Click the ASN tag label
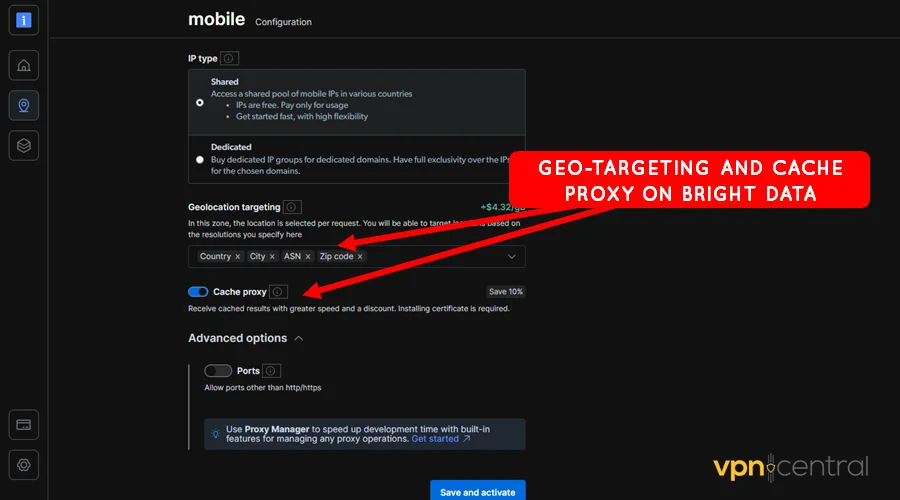This screenshot has width=900, height=500. pos(292,257)
